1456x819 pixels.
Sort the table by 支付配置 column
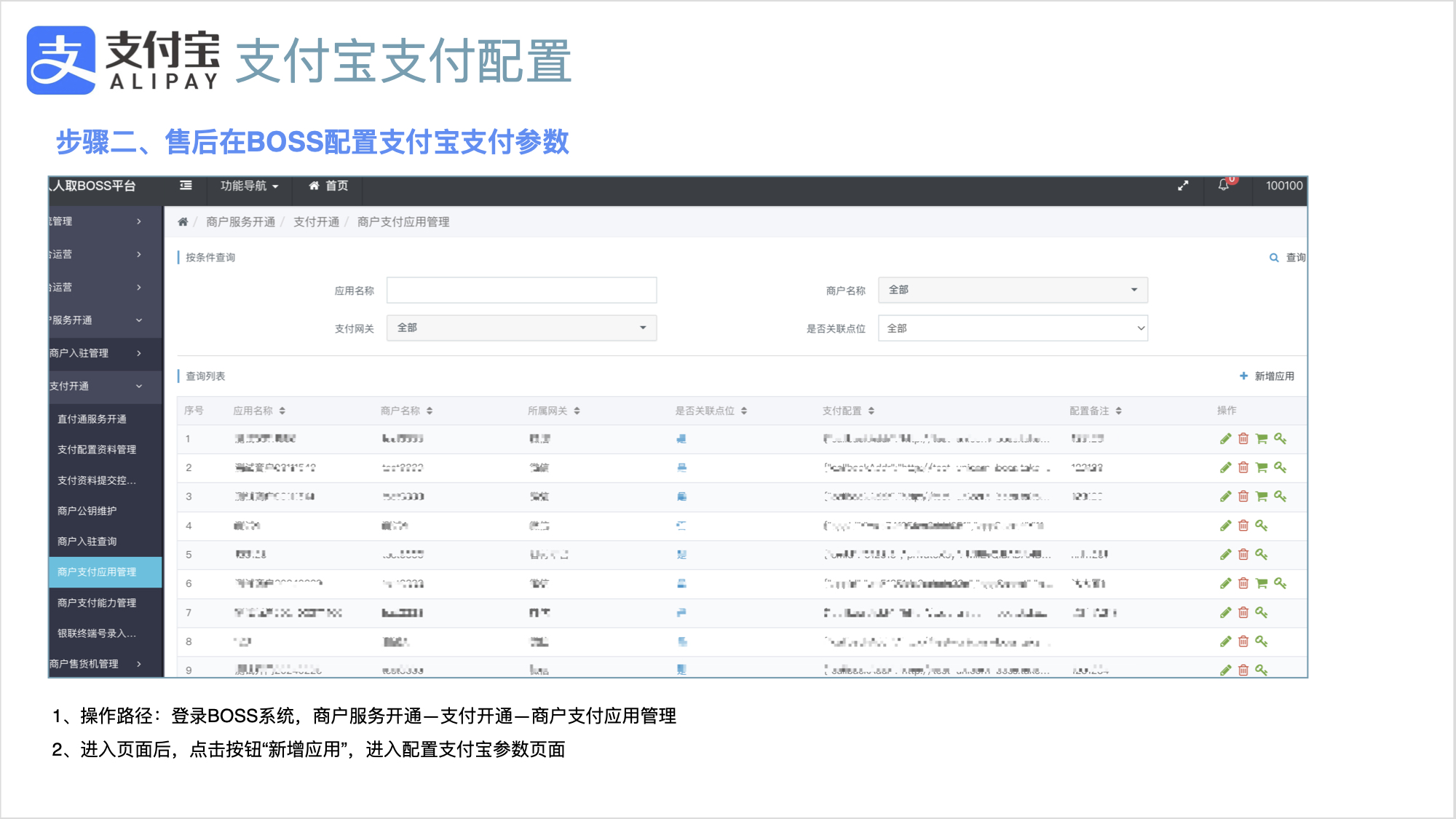(848, 411)
